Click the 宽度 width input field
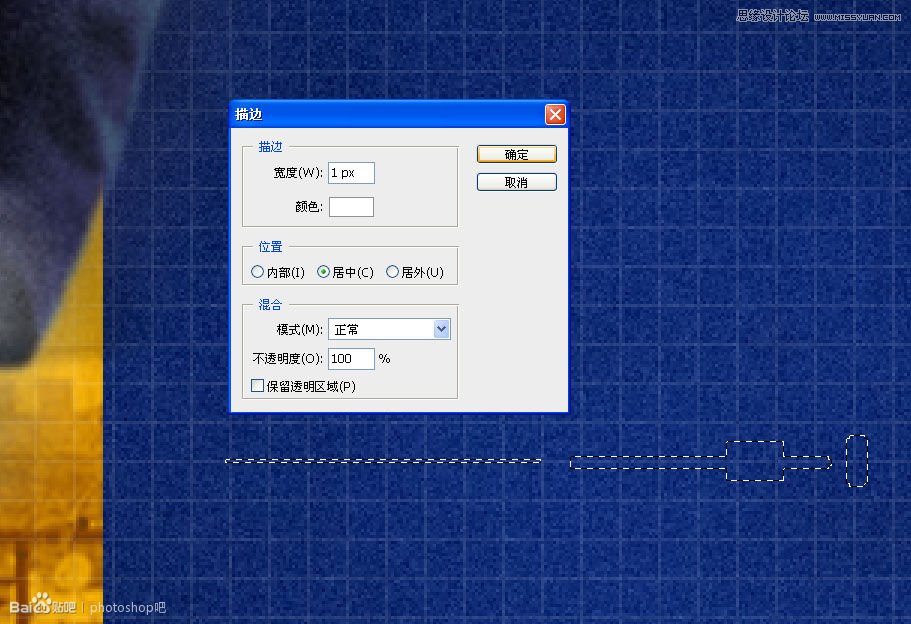 (351, 173)
